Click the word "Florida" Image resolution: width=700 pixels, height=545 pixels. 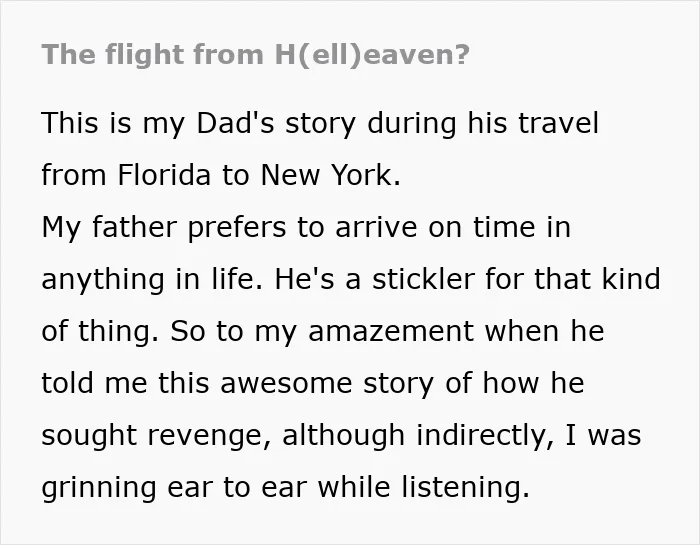click(x=164, y=175)
